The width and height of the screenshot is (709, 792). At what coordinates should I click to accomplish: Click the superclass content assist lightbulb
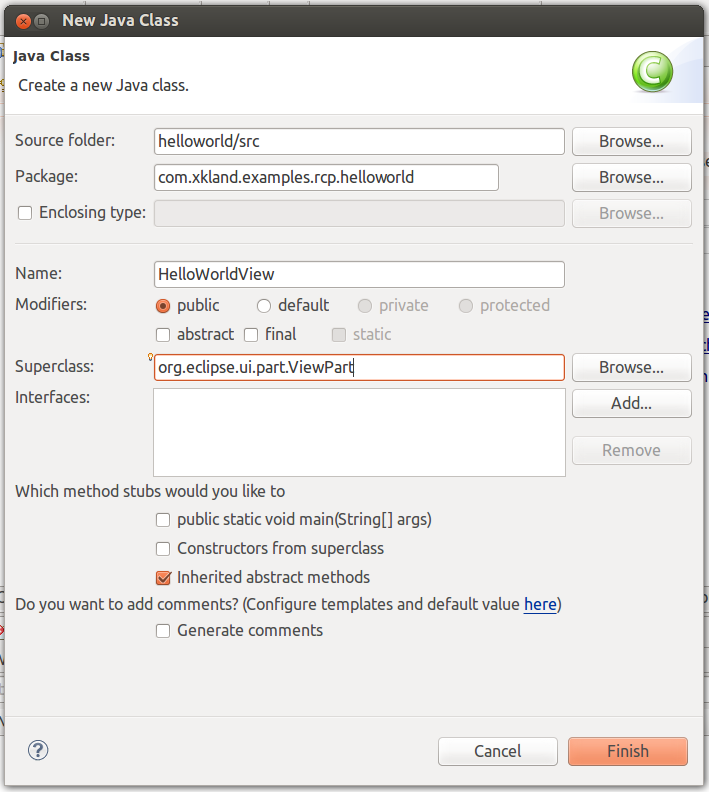[150, 357]
